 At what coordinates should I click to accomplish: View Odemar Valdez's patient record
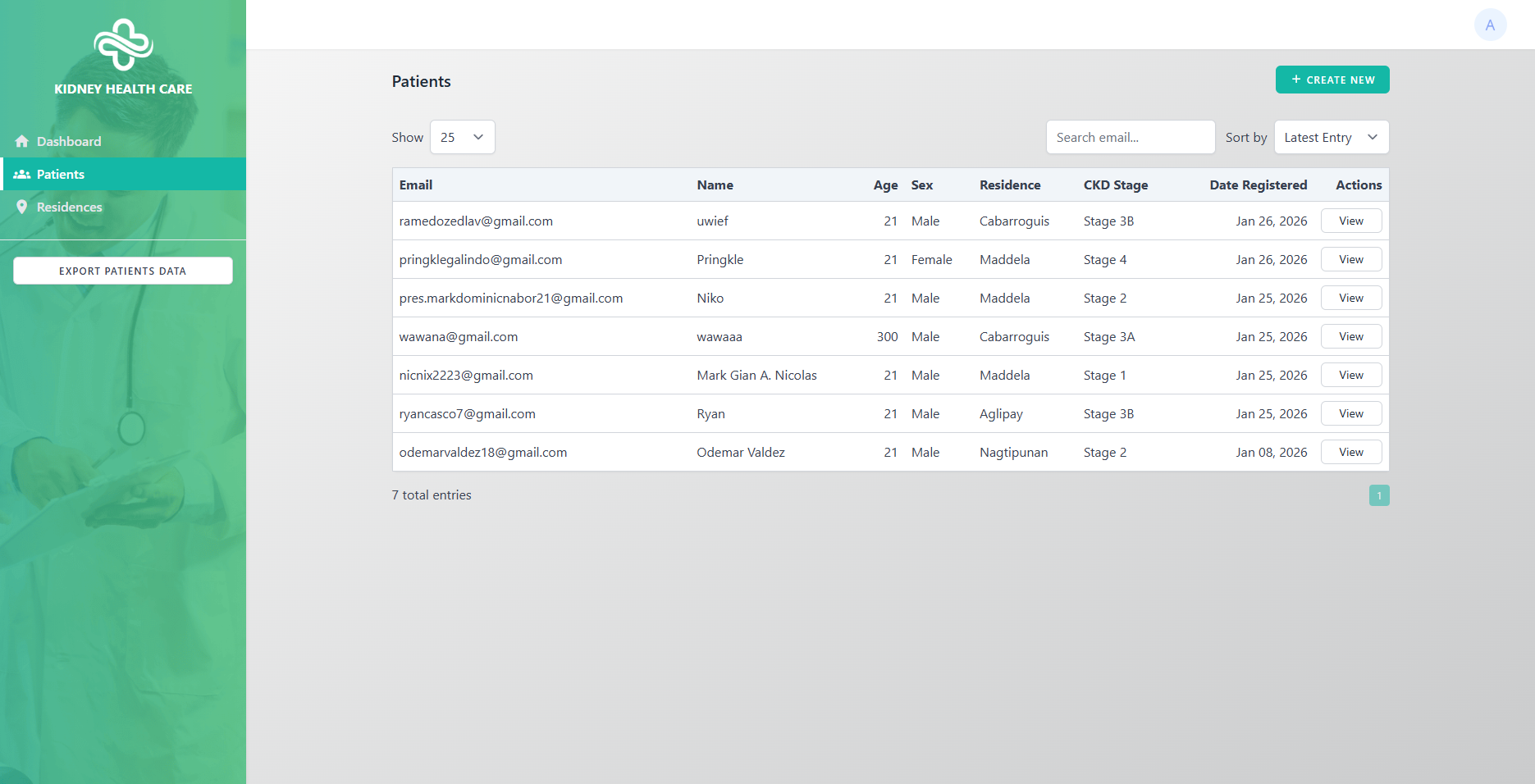[1350, 452]
